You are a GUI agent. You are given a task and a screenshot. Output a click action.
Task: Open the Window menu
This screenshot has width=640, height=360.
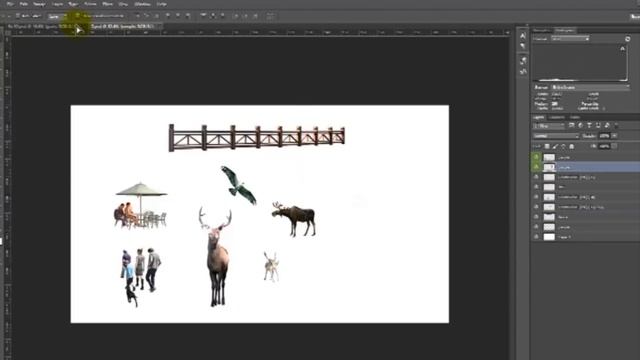point(142,4)
